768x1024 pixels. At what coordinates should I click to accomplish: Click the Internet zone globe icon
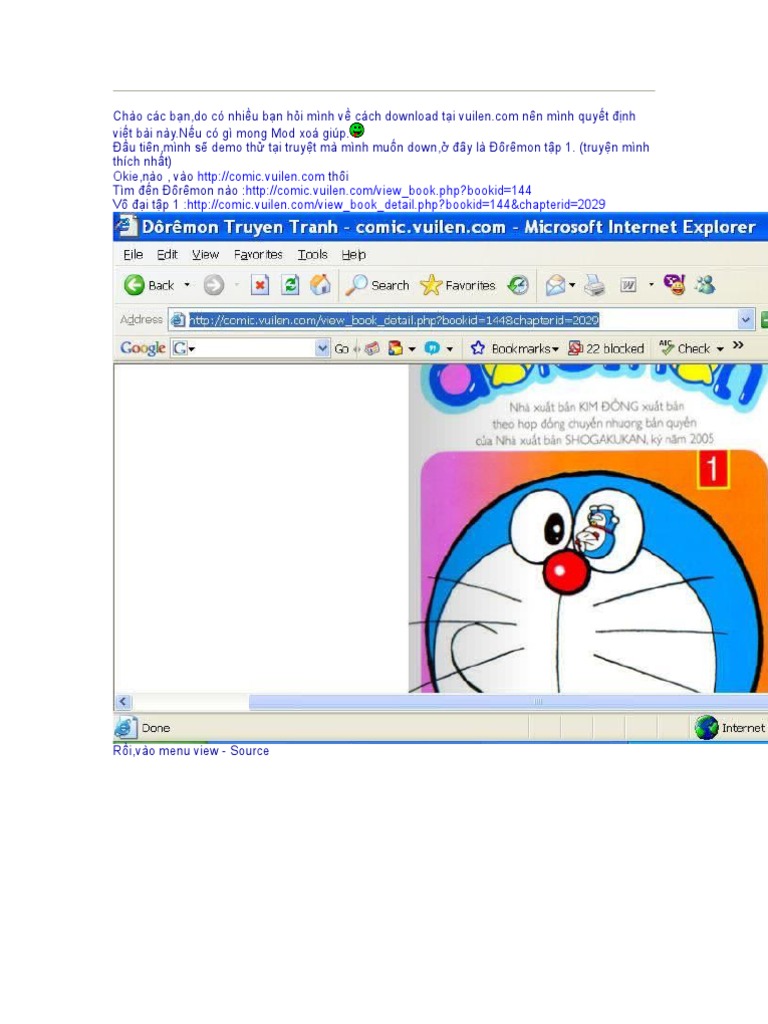[x=706, y=728]
